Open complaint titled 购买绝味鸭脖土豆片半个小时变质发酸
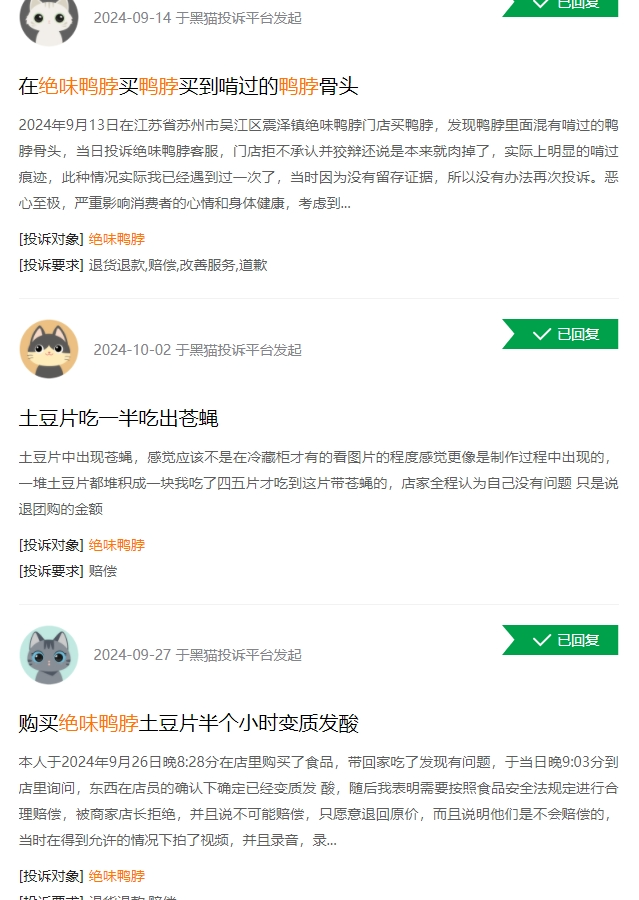The image size is (639, 900). tap(188, 723)
